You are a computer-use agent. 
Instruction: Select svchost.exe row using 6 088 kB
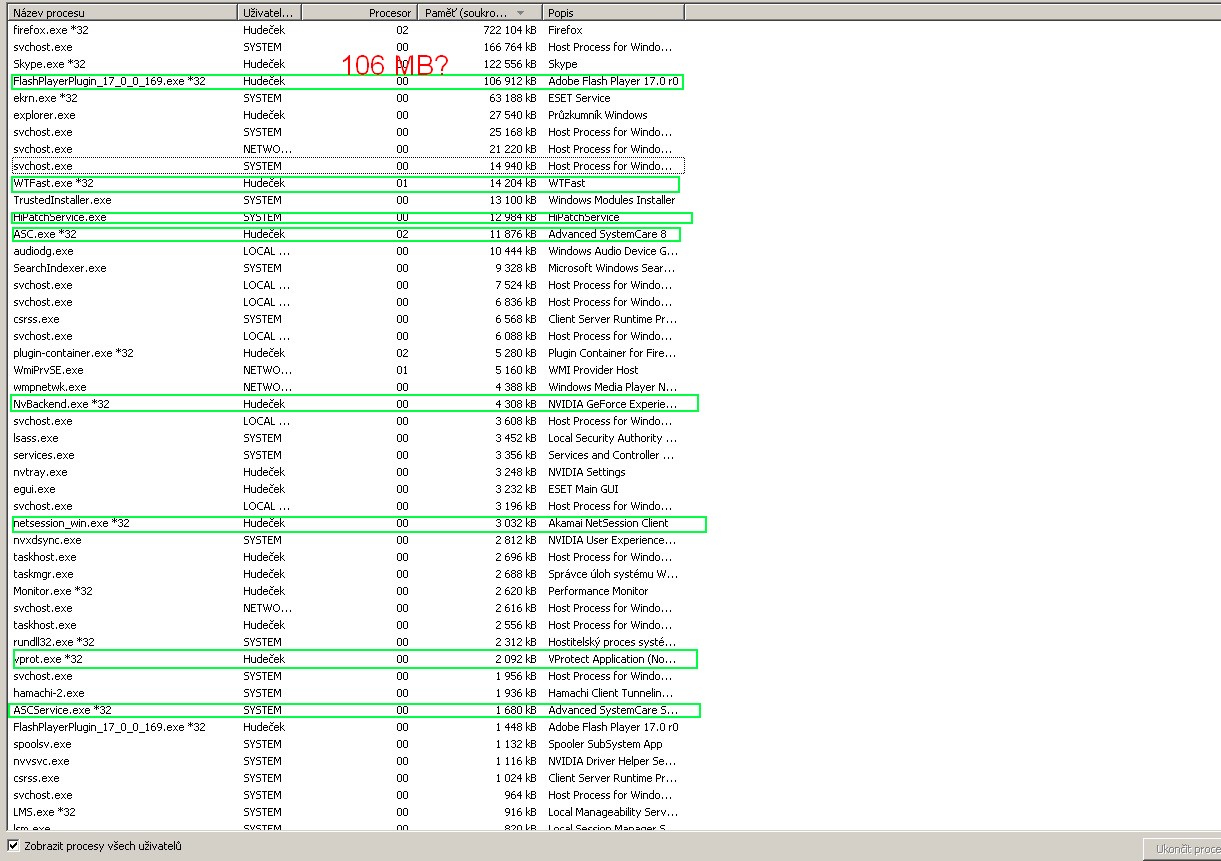tap(347, 336)
